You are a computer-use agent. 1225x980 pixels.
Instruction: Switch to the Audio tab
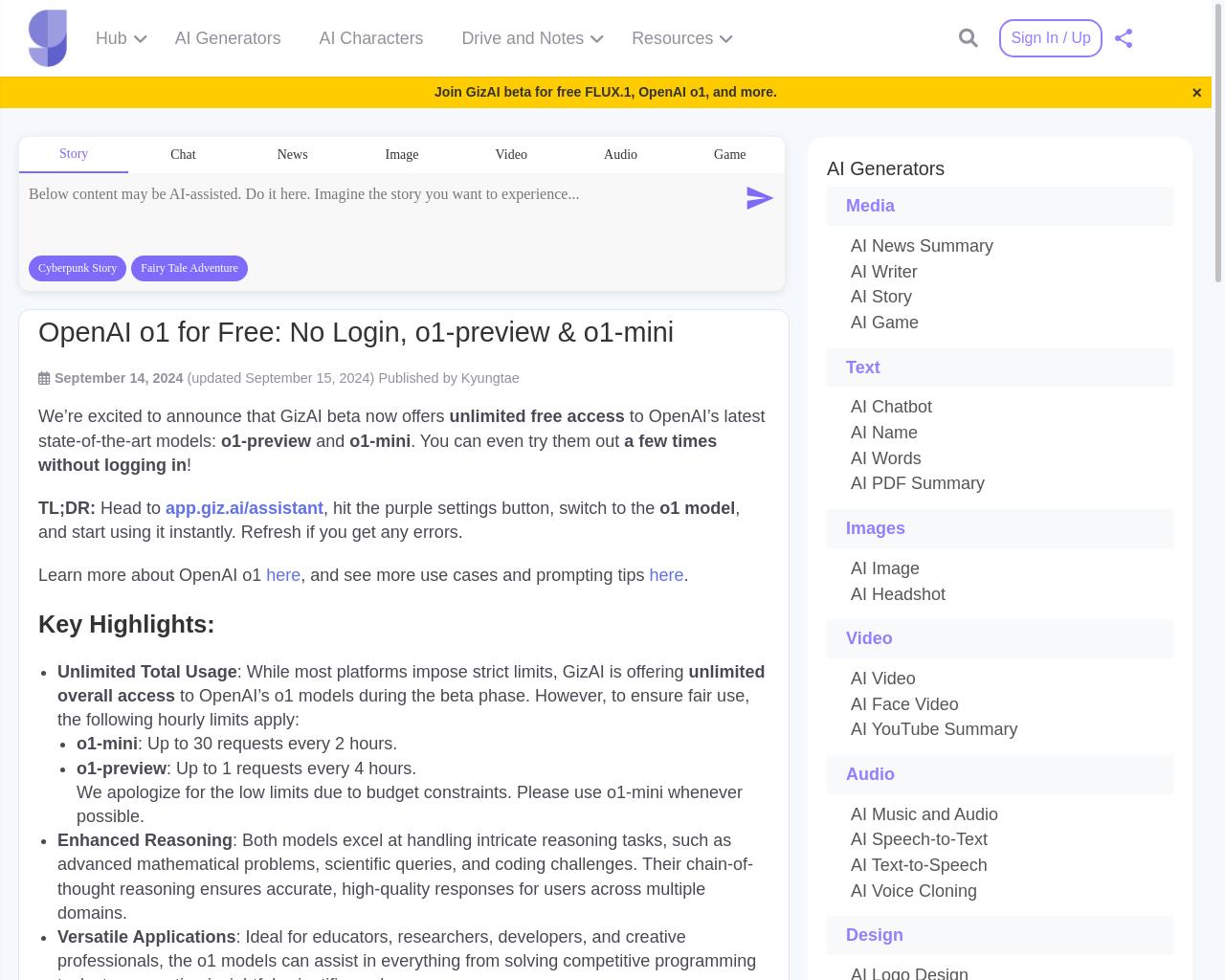[x=620, y=154]
